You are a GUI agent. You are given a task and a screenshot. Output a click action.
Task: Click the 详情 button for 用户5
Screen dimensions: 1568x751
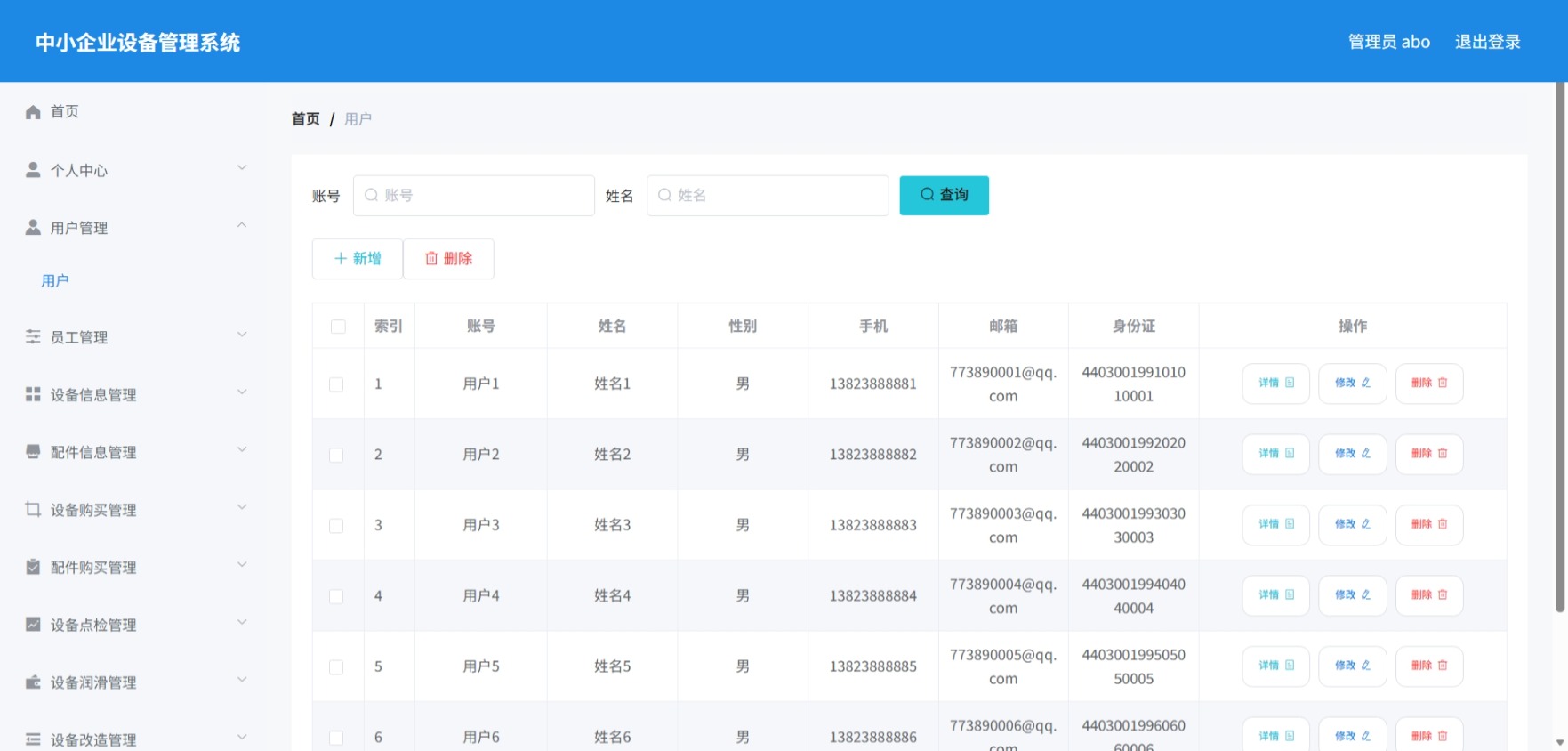point(1275,666)
